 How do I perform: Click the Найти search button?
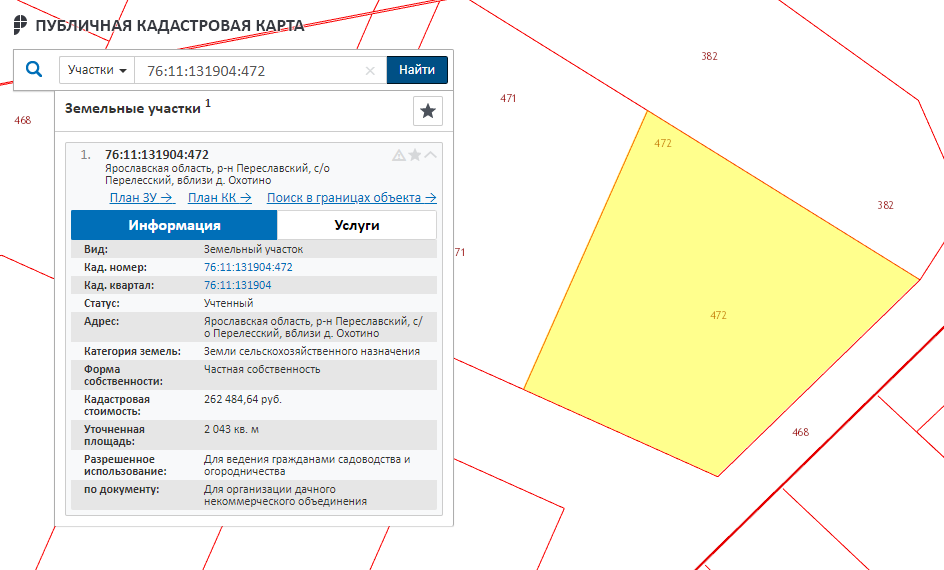417,70
